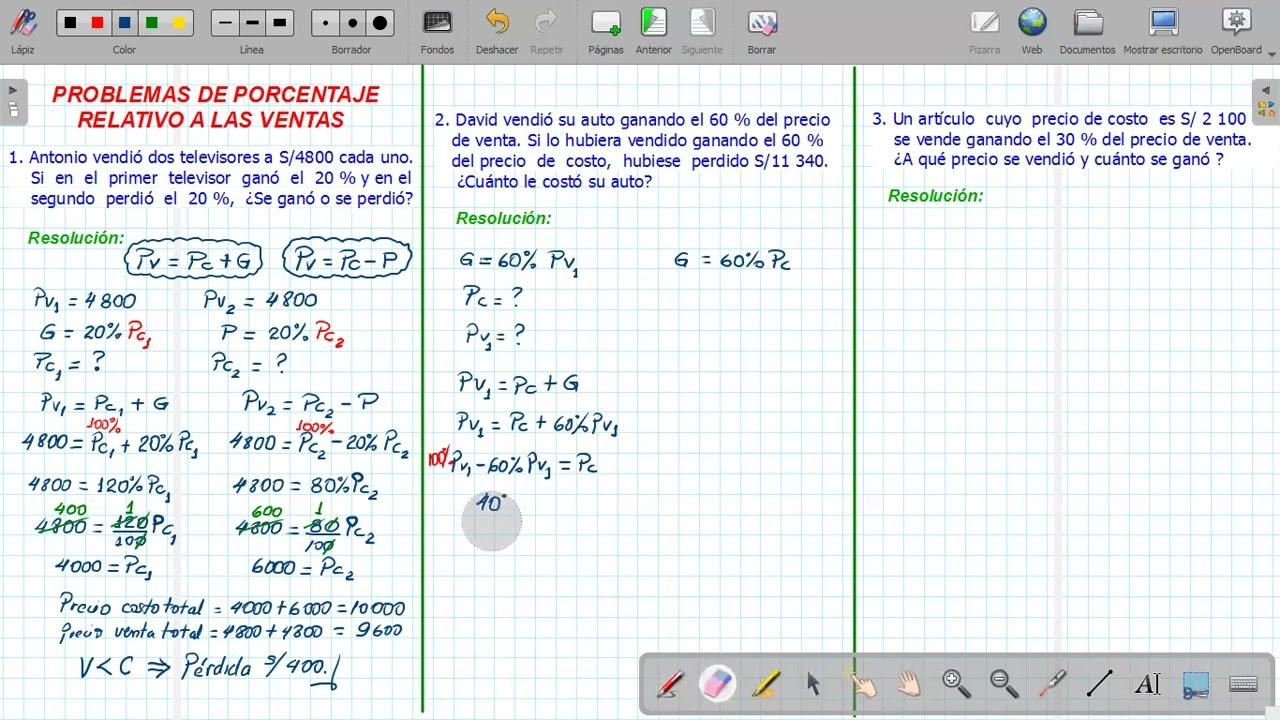
Task: Set the thick line width
Action: point(279,23)
